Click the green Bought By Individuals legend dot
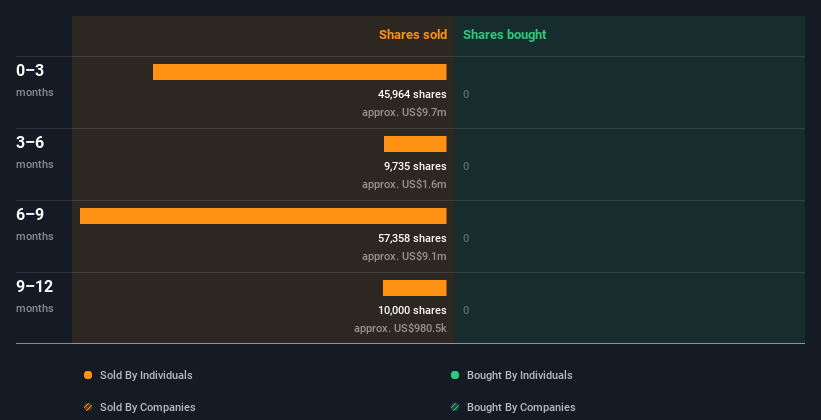 455,375
